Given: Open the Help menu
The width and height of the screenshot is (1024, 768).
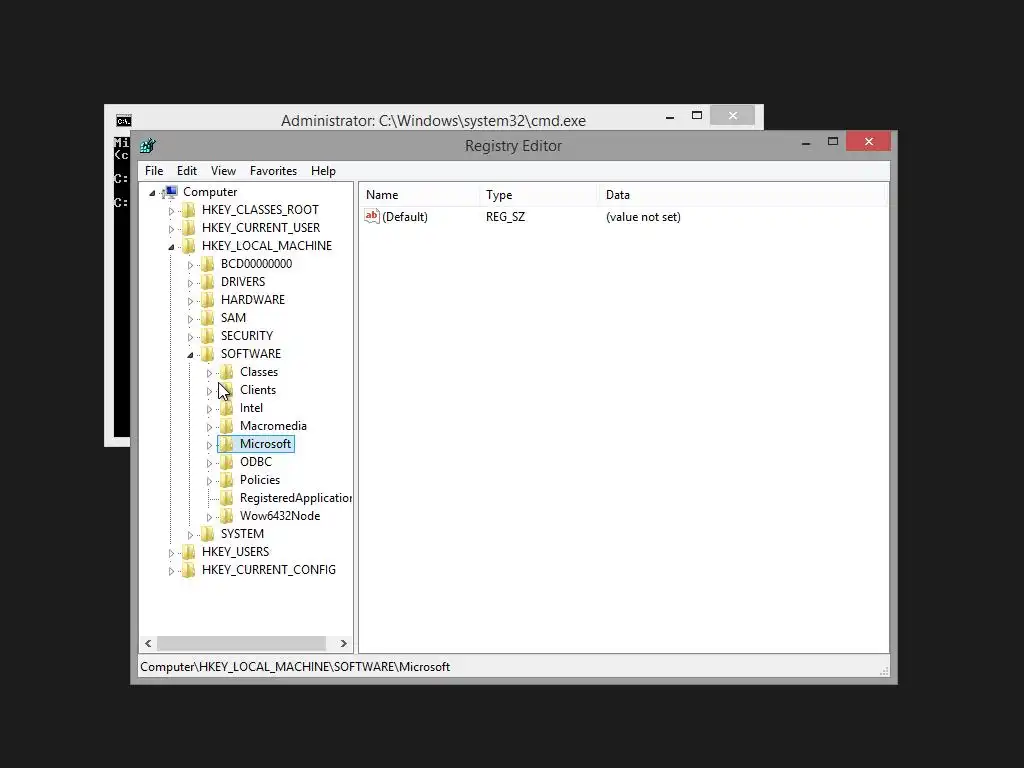Looking at the screenshot, I should pos(323,170).
